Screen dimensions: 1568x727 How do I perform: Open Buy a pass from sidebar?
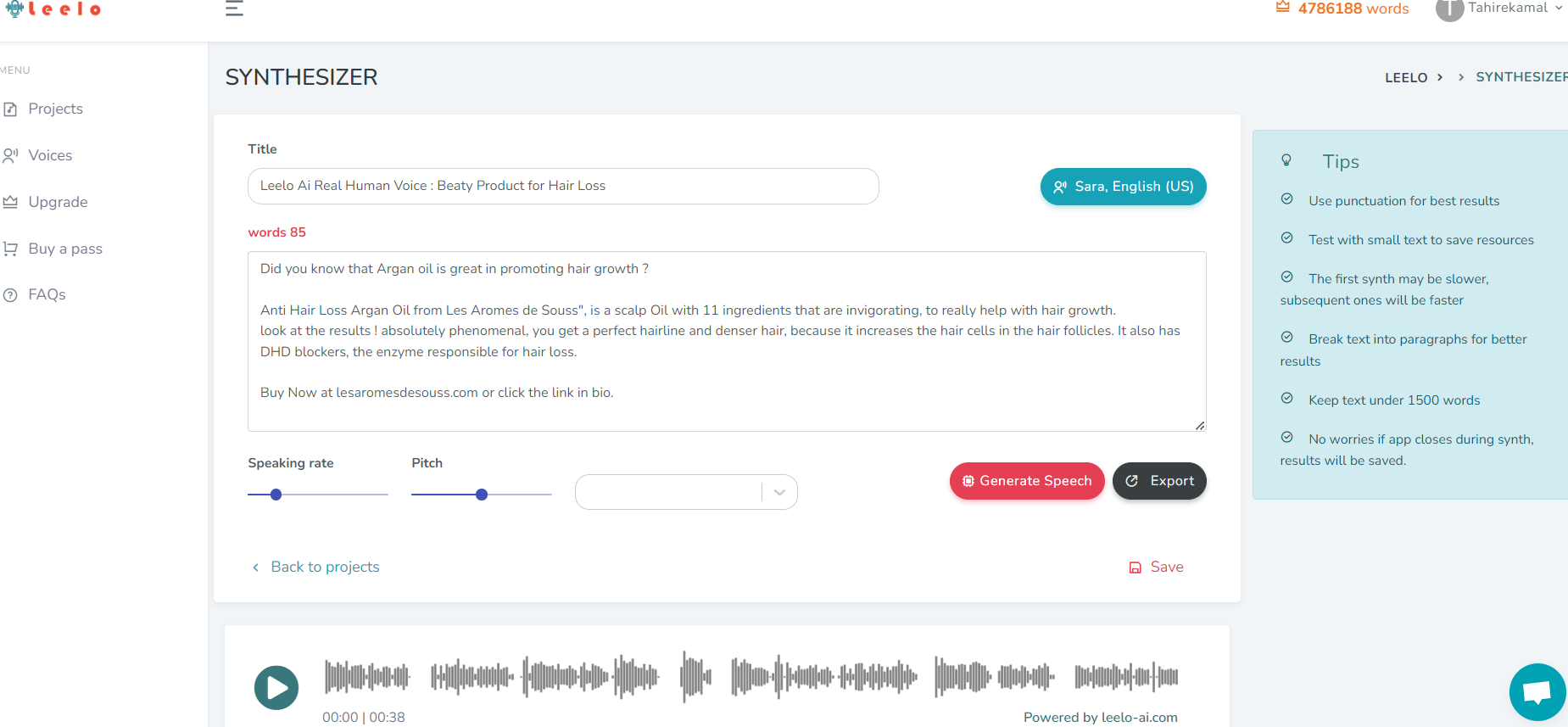[65, 249]
